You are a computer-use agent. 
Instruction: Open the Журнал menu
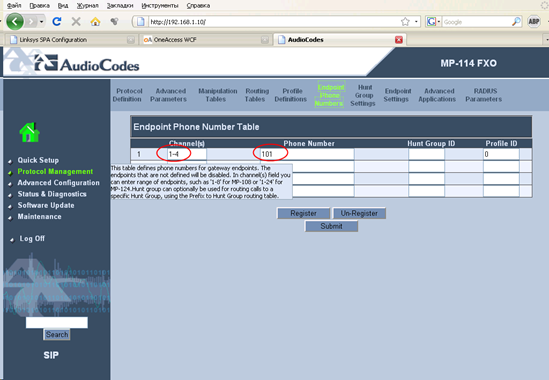point(88,5)
